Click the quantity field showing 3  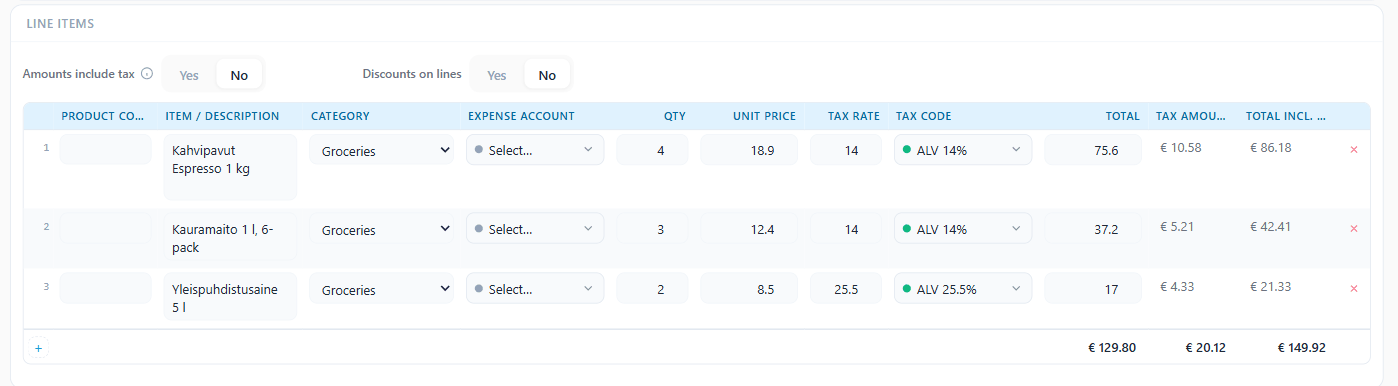pyautogui.click(x=653, y=229)
